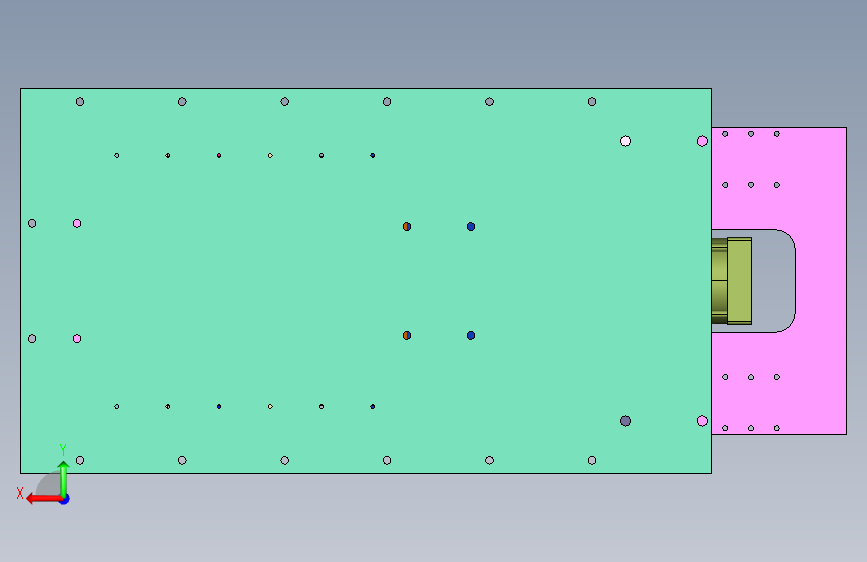Select the upper large blue hole
Screen dimensions: 867x562
click(x=471, y=226)
